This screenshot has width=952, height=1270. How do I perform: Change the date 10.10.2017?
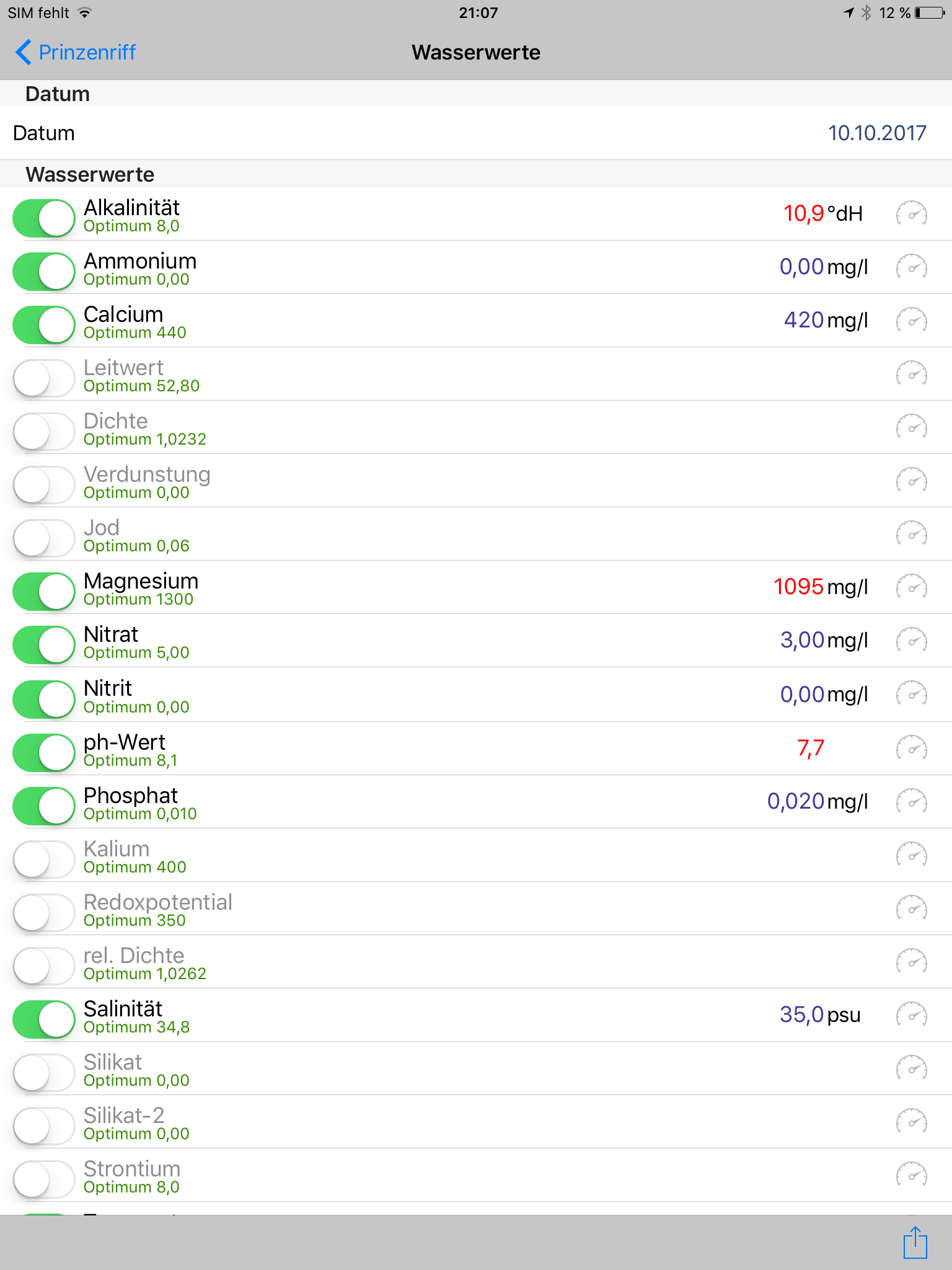pyautogui.click(x=876, y=133)
